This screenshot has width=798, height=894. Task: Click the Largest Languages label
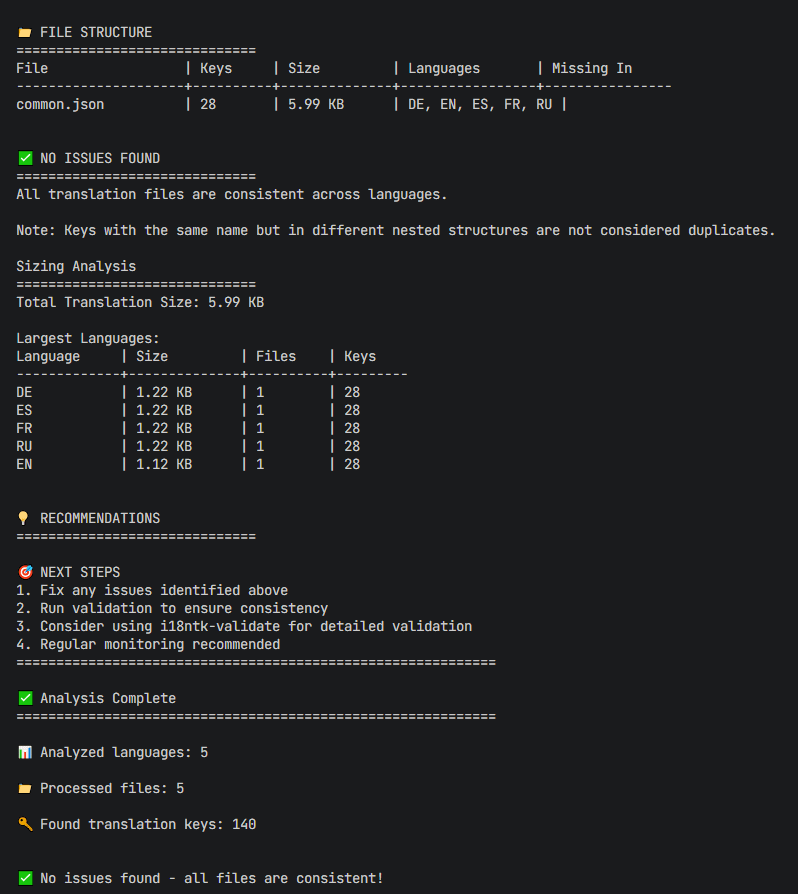88,338
